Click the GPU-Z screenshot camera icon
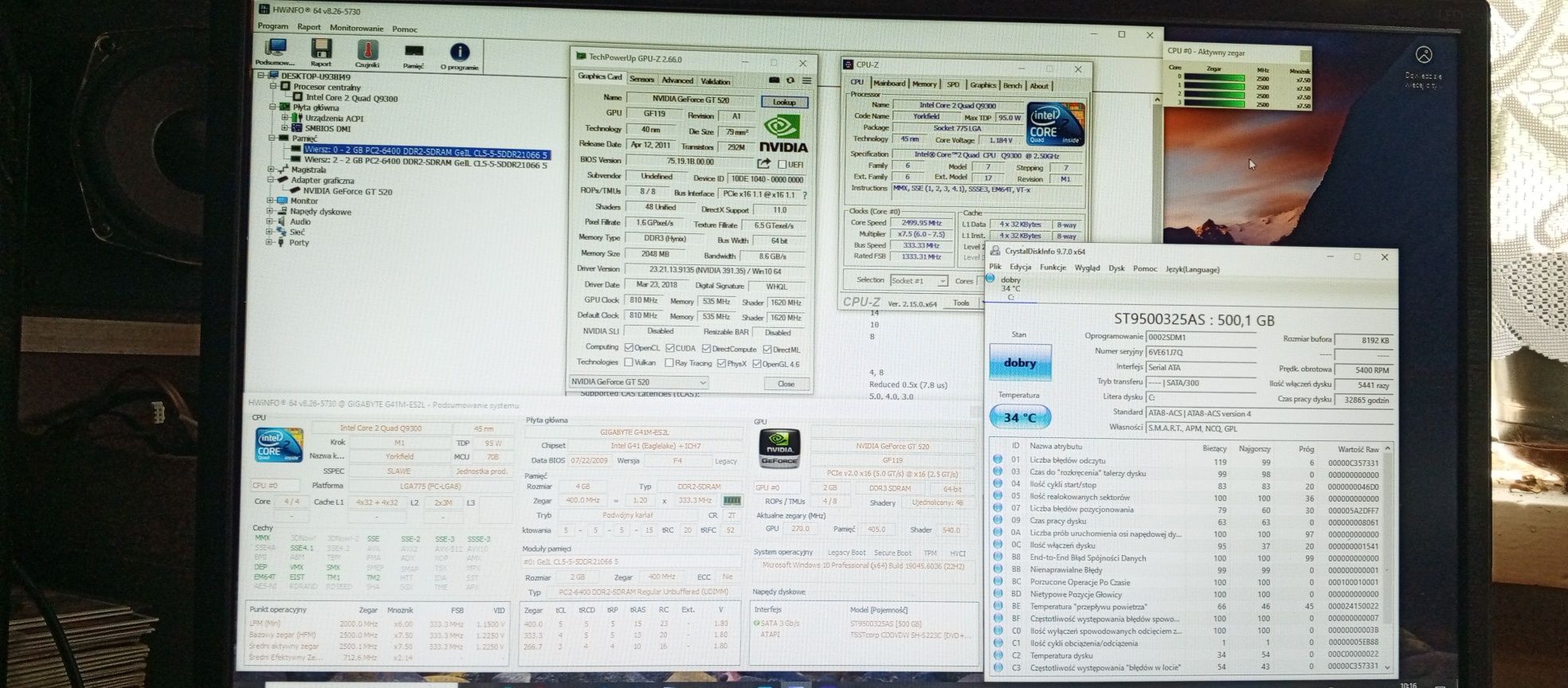The image size is (1568, 688). [x=774, y=80]
